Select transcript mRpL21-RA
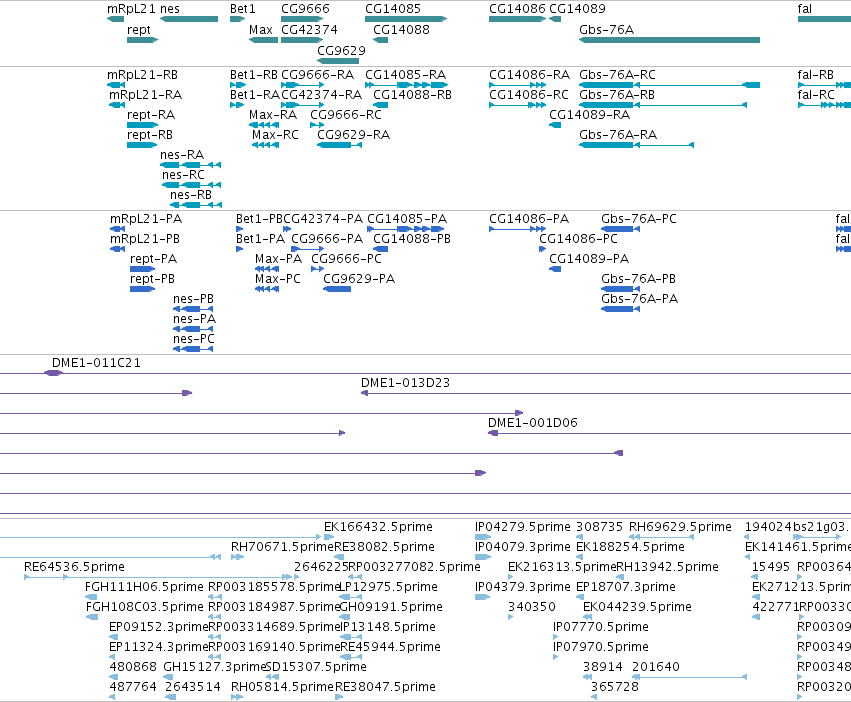The height and width of the screenshot is (702, 851). tap(145, 95)
